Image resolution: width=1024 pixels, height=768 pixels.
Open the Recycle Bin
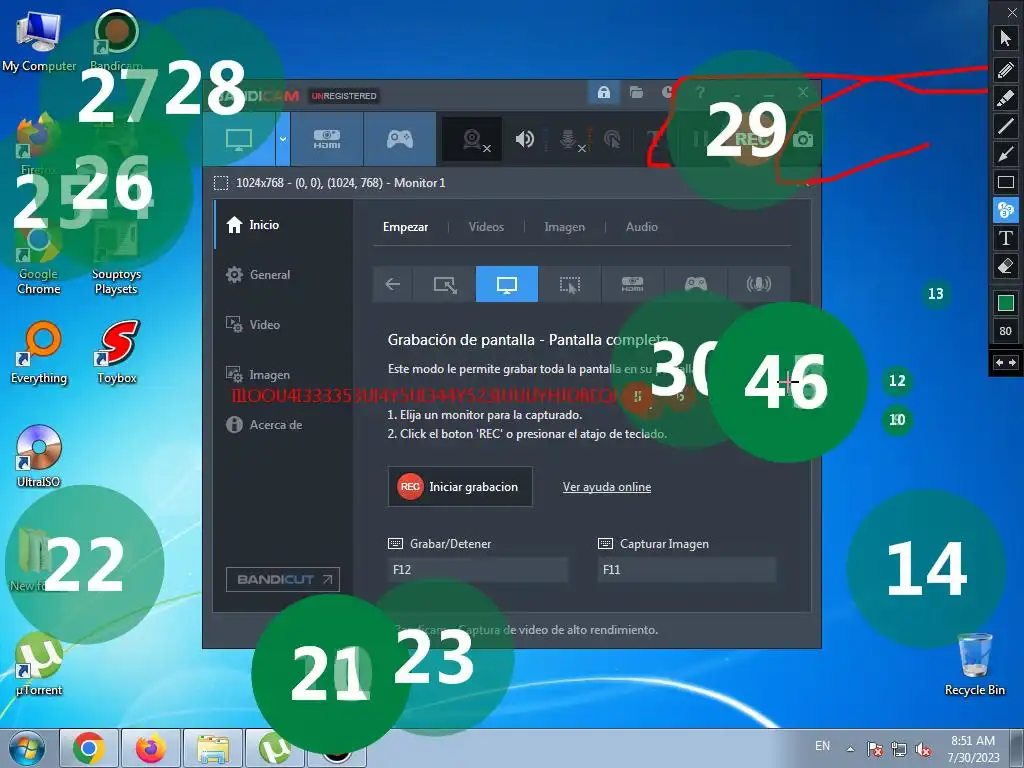tap(974, 665)
